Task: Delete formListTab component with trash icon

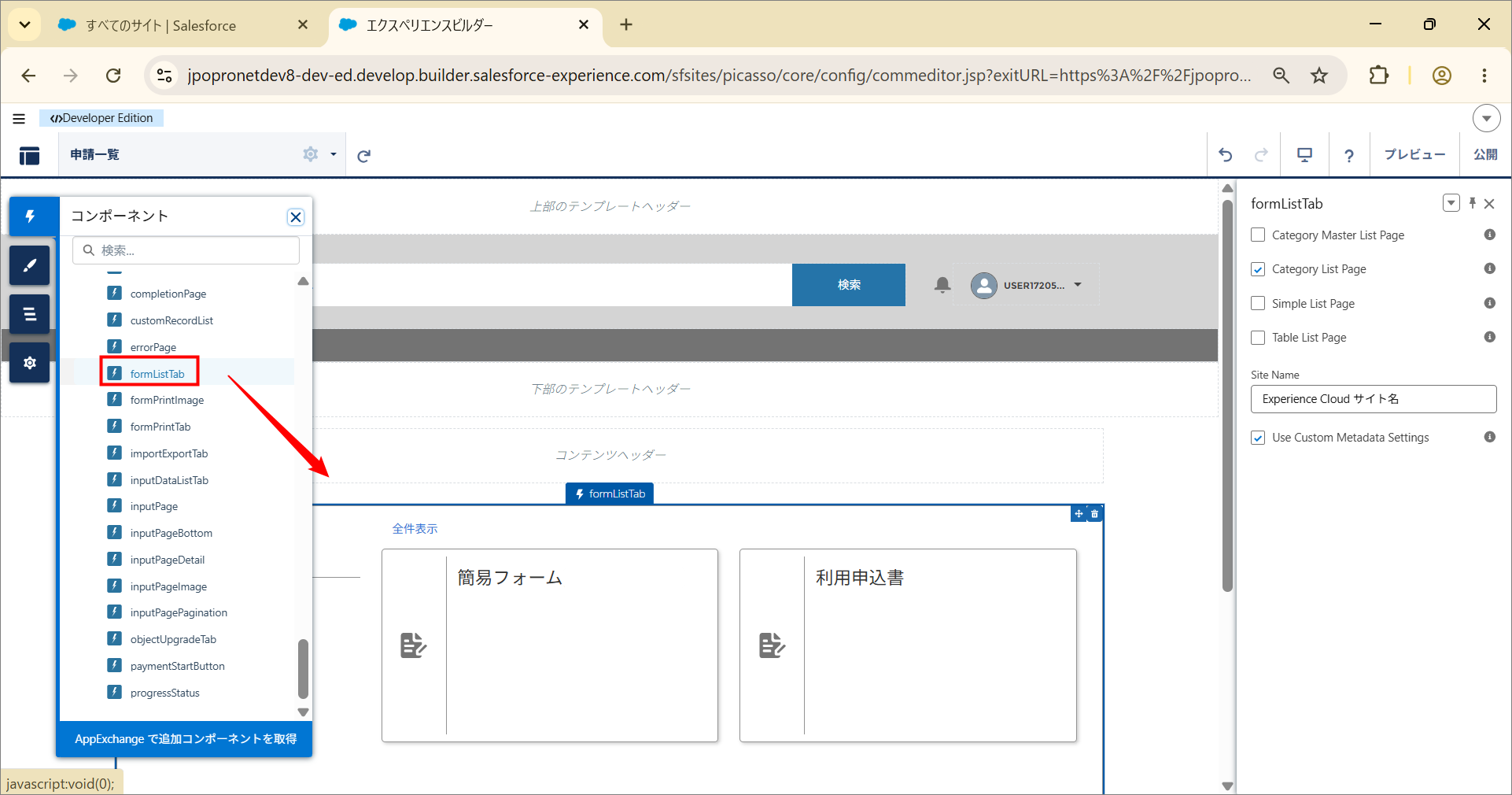Action: [1094, 513]
